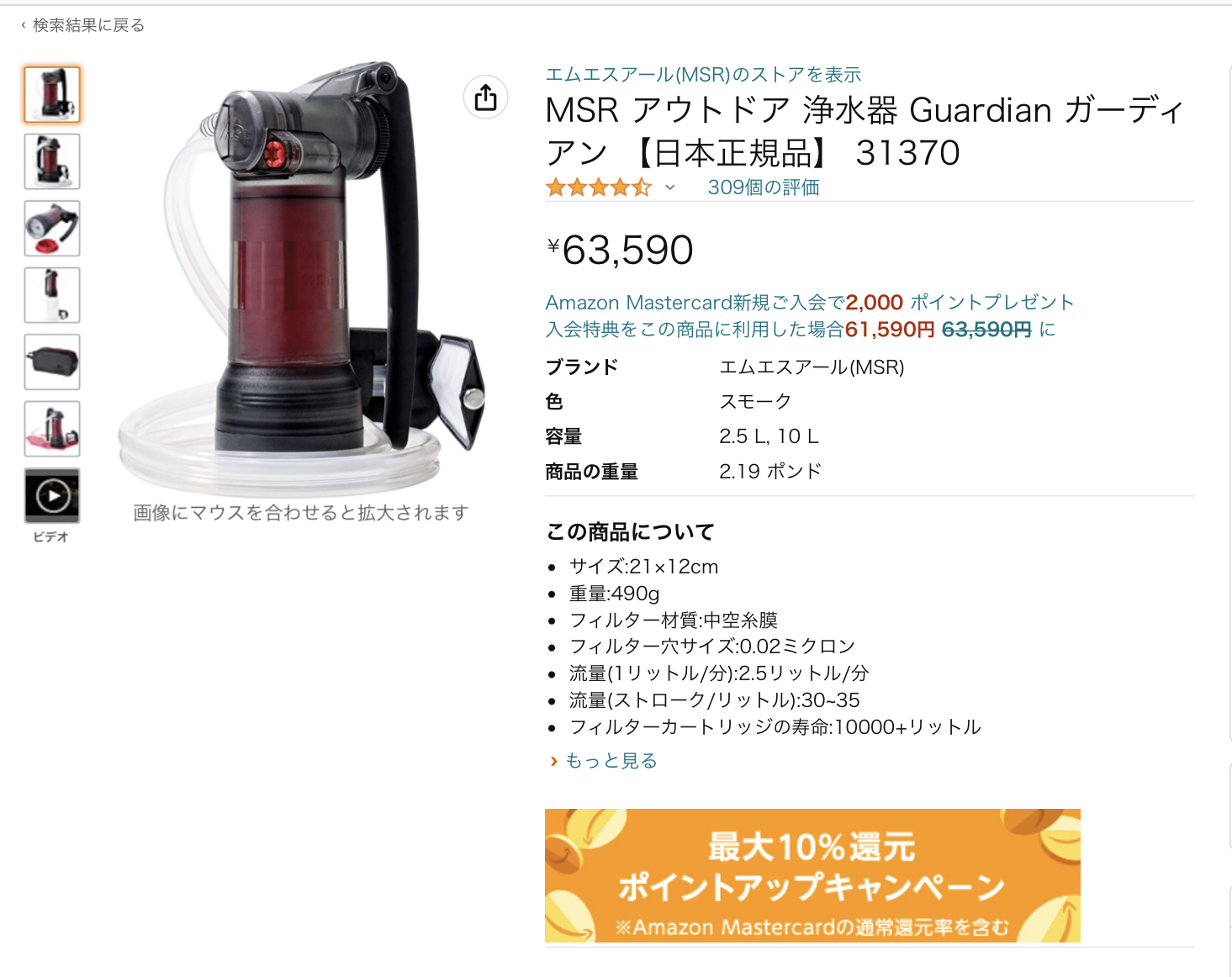Expand the star rating dropdown chevron
The width and height of the screenshot is (1232, 977).
[670, 187]
